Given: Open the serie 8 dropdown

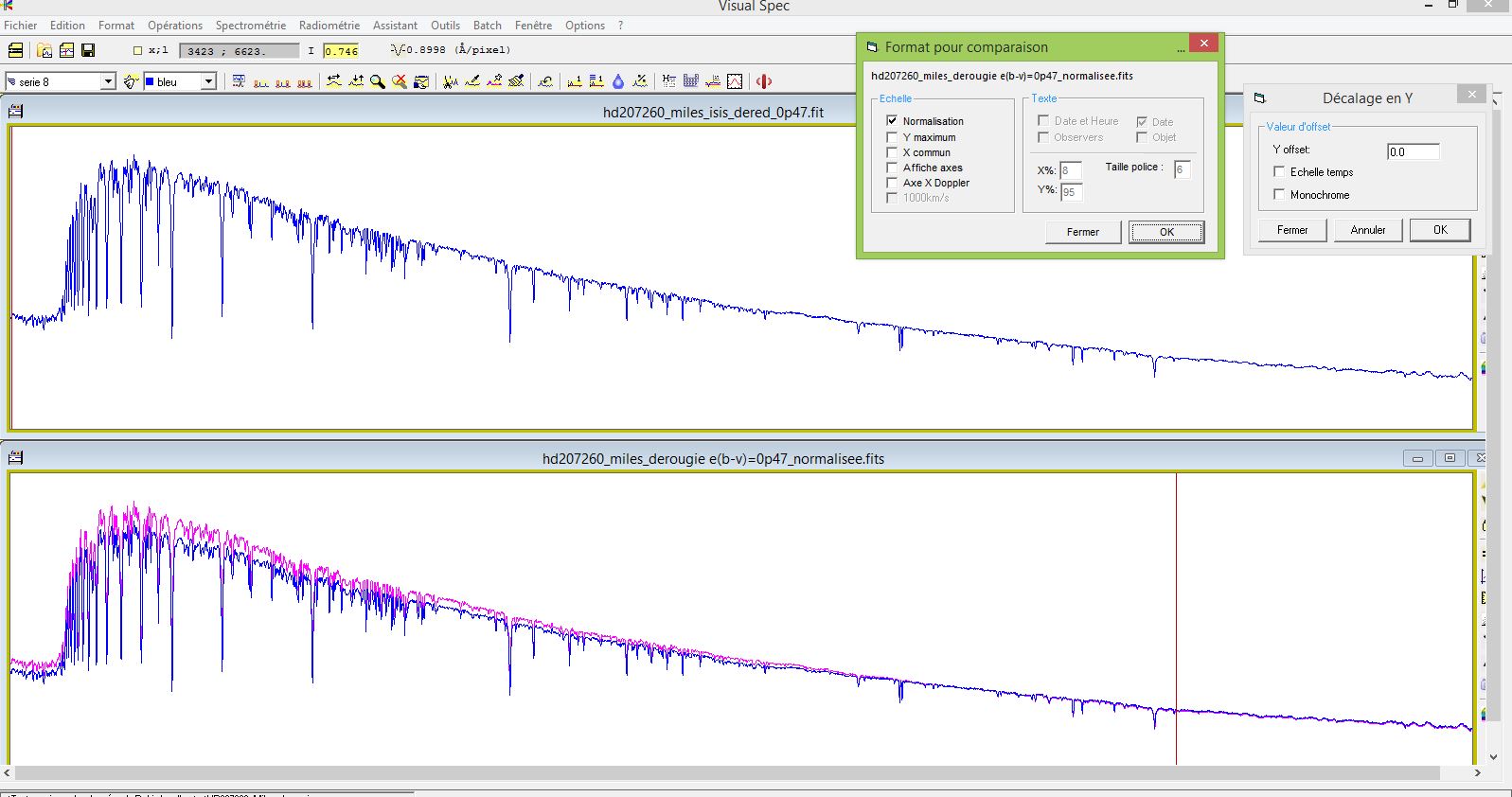Looking at the screenshot, I should click(108, 81).
